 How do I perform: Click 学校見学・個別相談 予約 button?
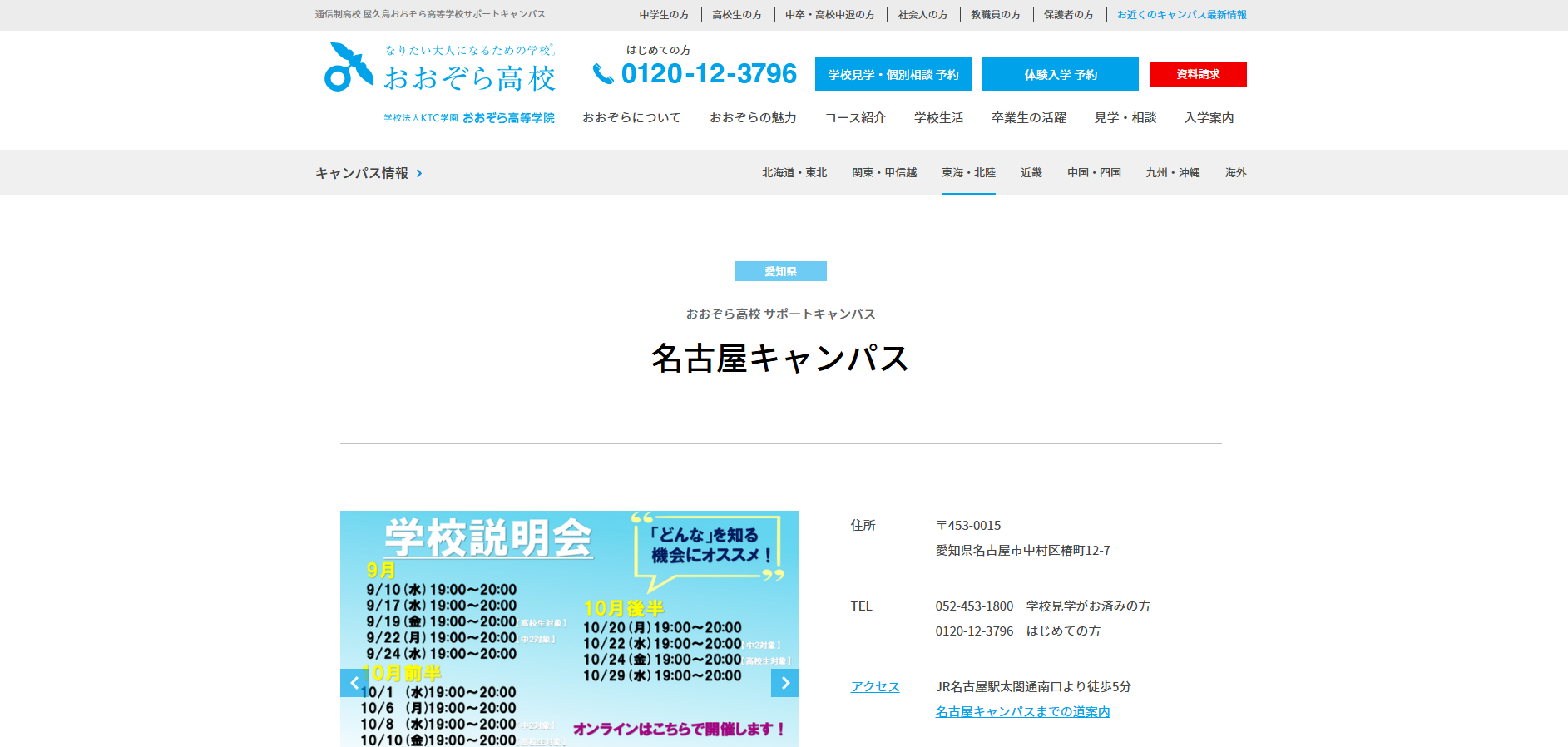893,74
